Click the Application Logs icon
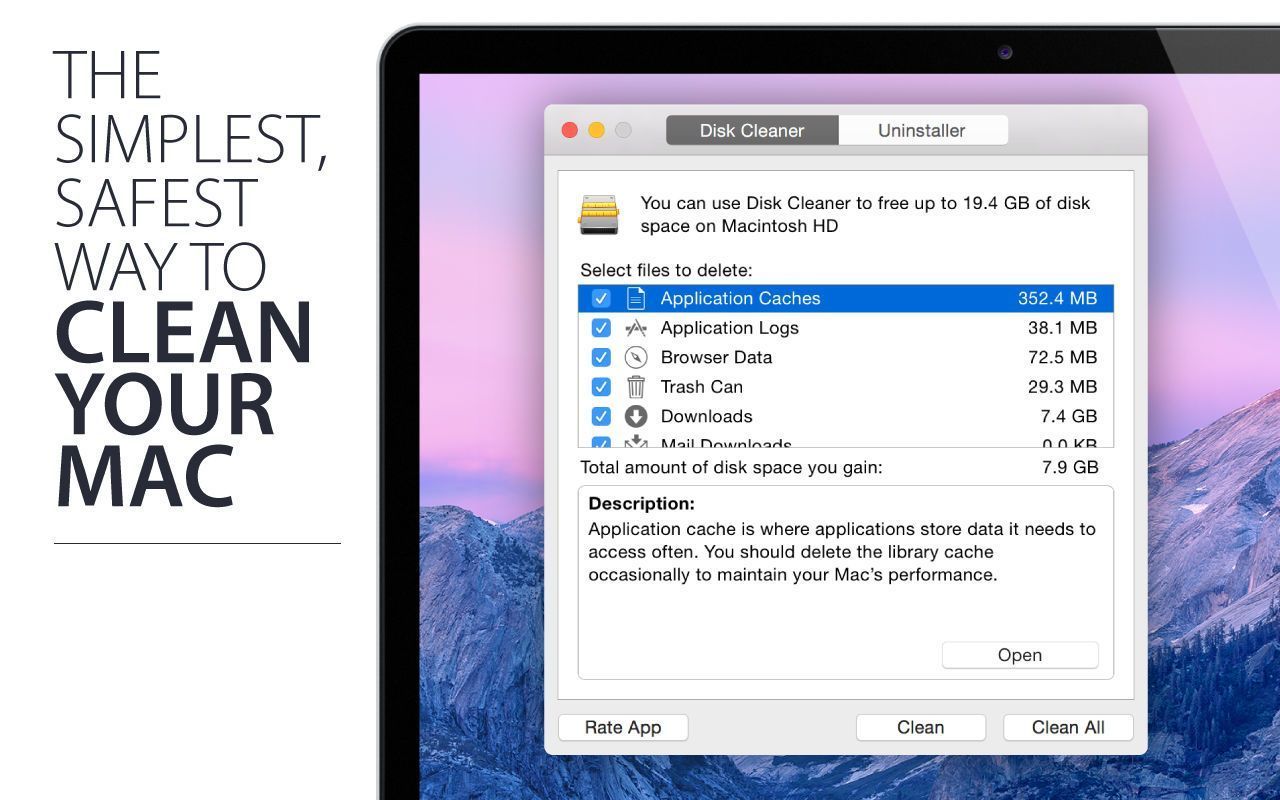The height and width of the screenshot is (800, 1280). 636,328
